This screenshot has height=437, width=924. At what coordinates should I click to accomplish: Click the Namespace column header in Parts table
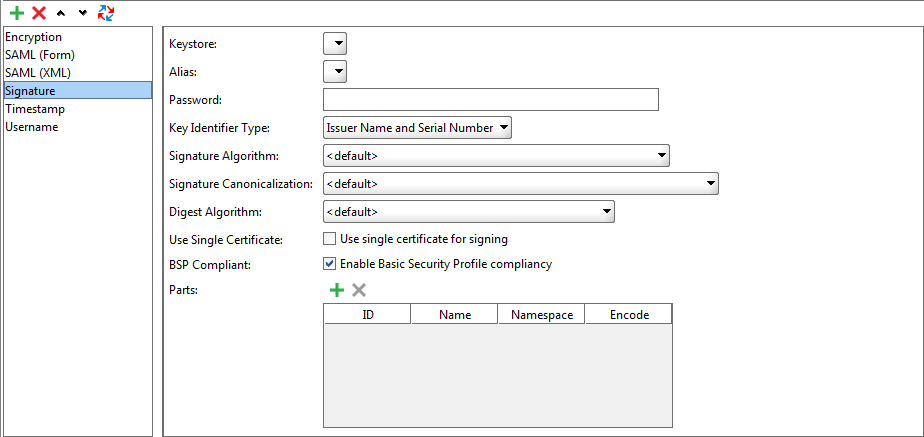pos(541,315)
